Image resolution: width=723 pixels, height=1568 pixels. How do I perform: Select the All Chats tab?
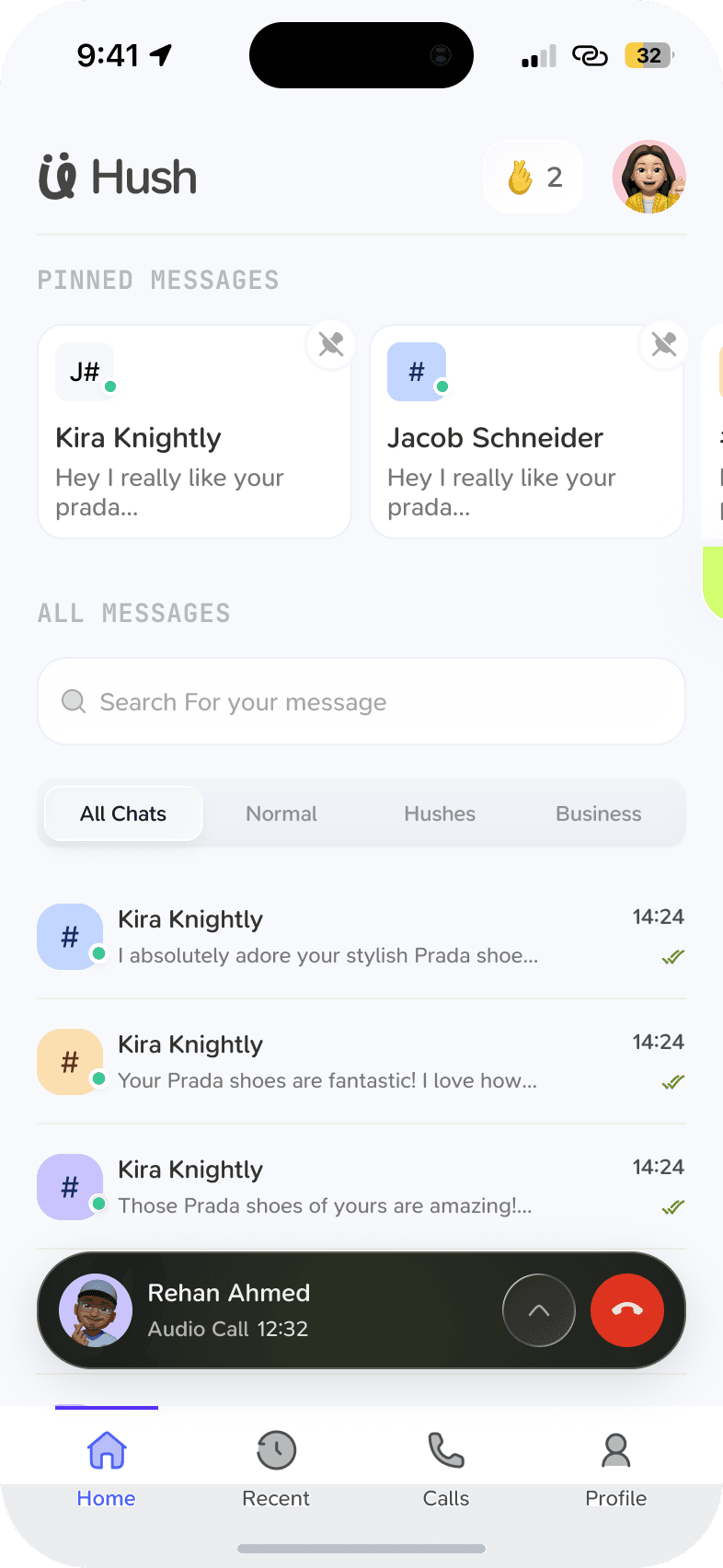tap(123, 813)
